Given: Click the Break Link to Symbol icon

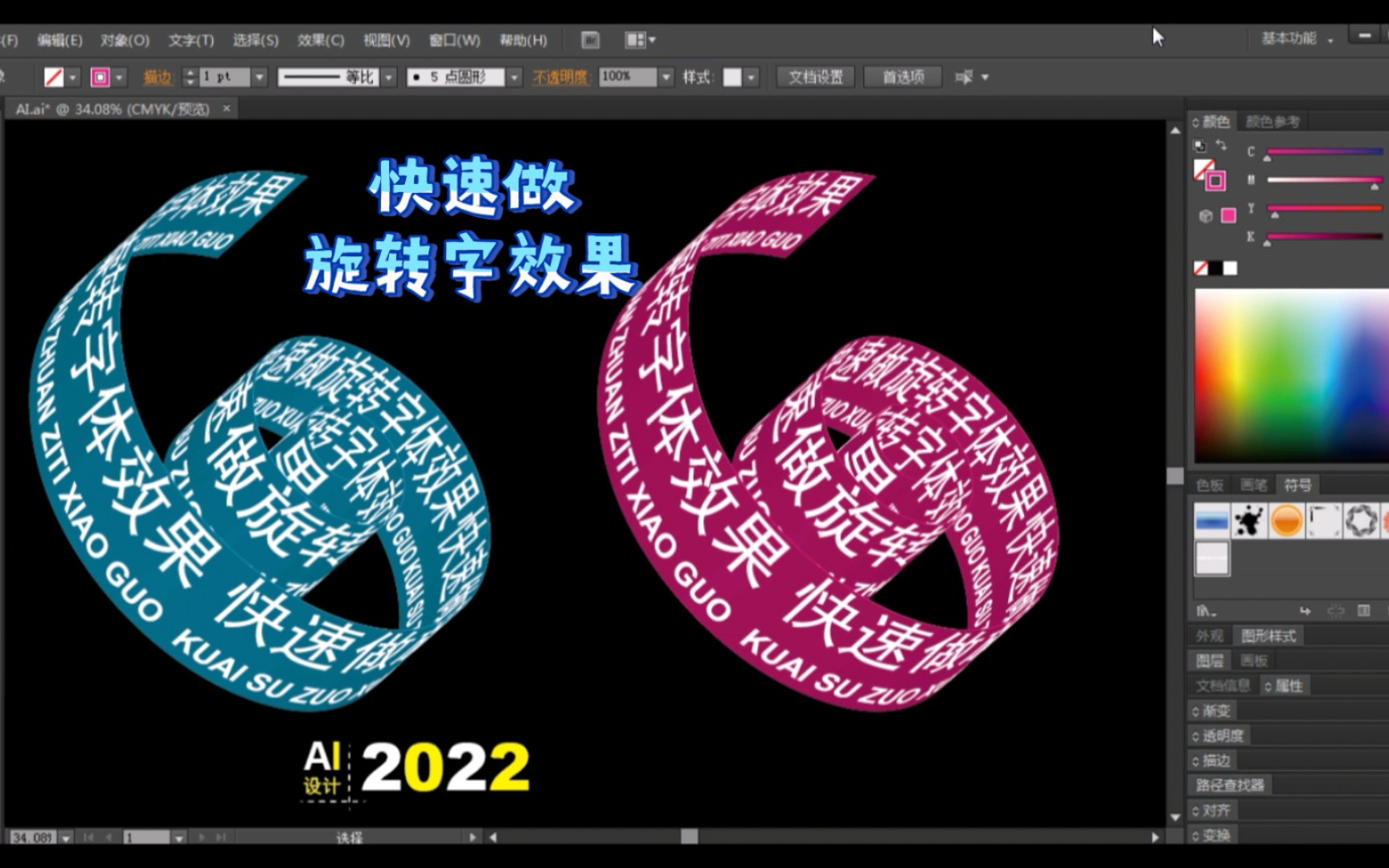Looking at the screenshot, I should 1336,611.
